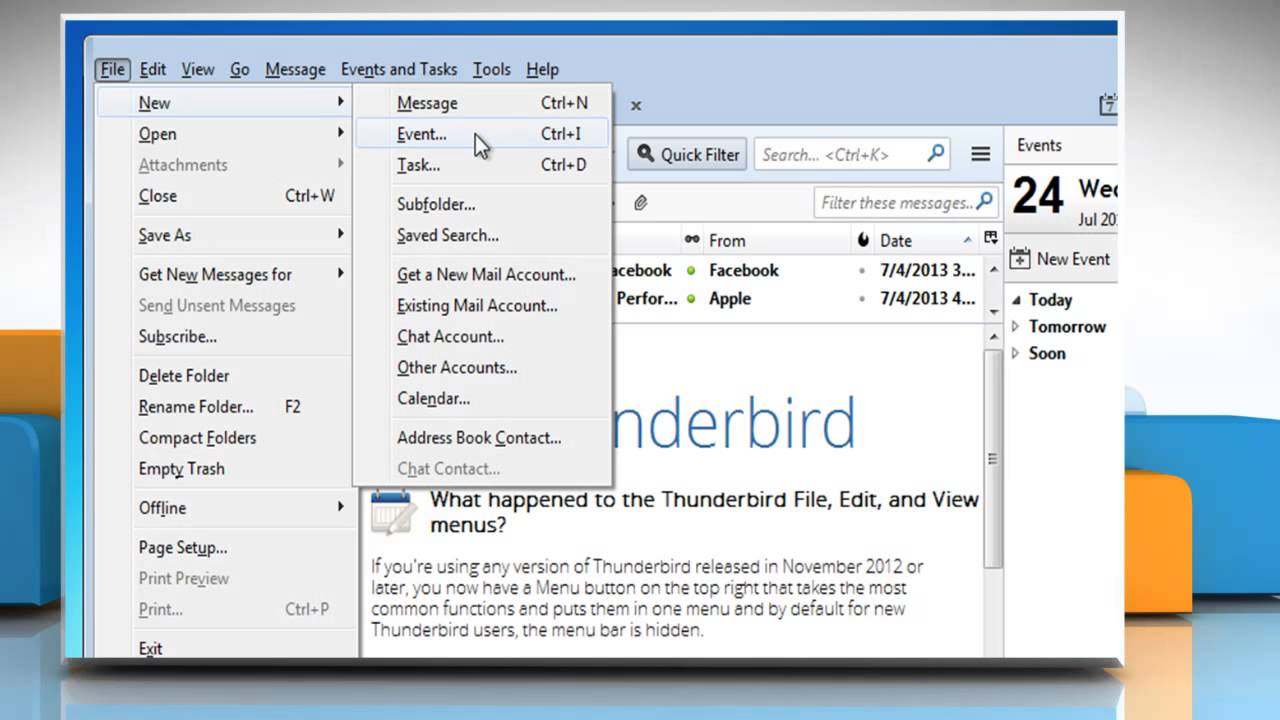
Task: Choose Address Book Contact...
Action: [483, 437]
